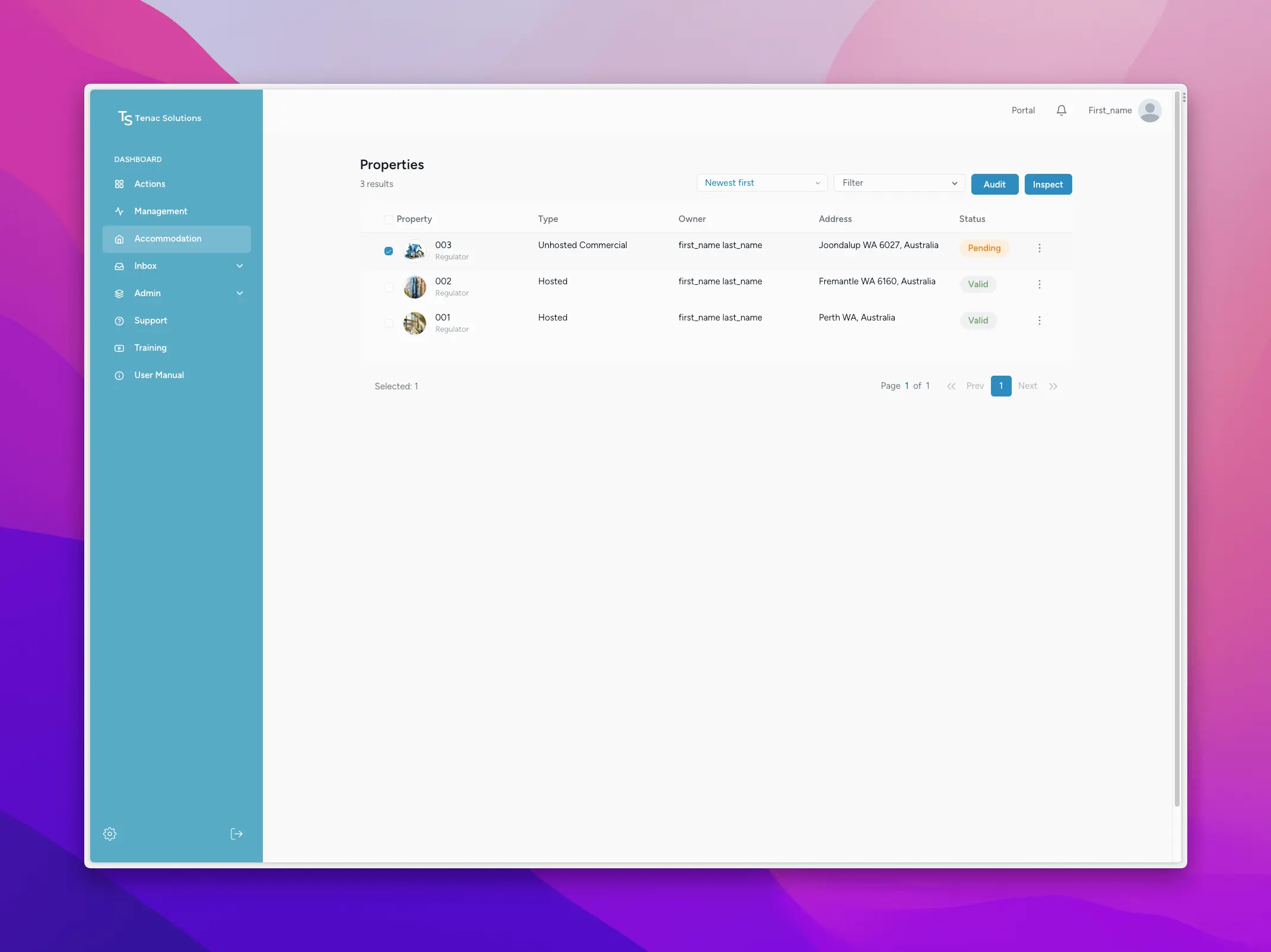Click the Audit button
Image resolution: width=1271 pixels, height=952 pixels.
(994, 185)
